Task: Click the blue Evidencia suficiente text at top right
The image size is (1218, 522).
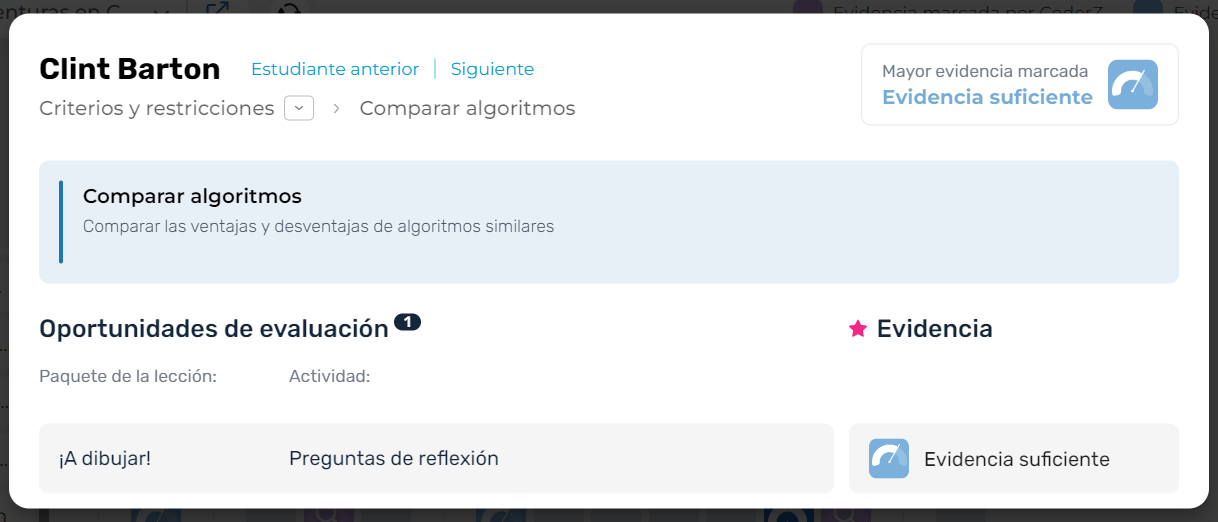Action: point(986,97)
